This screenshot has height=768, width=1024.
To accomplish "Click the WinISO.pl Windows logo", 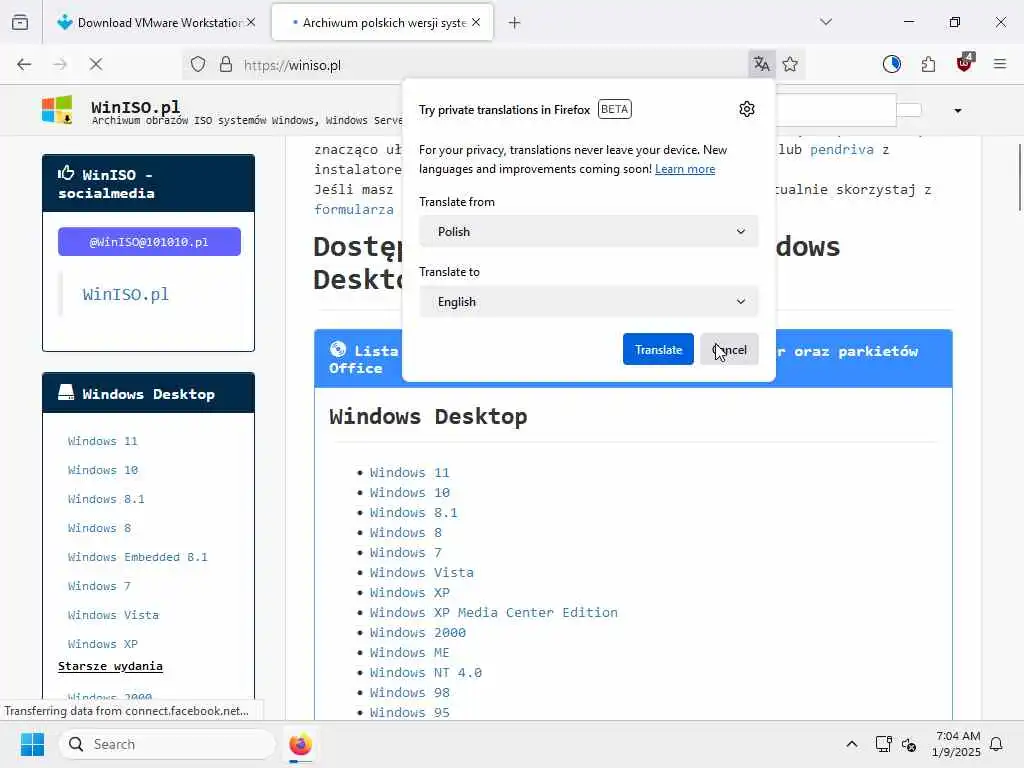I will pyautogui.click(x=57, y=109).
